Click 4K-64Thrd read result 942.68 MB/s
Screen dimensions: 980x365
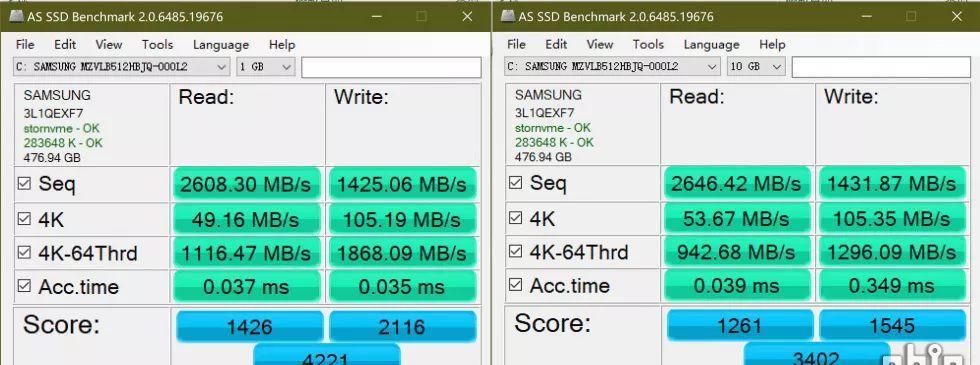(x=737, y=252)
